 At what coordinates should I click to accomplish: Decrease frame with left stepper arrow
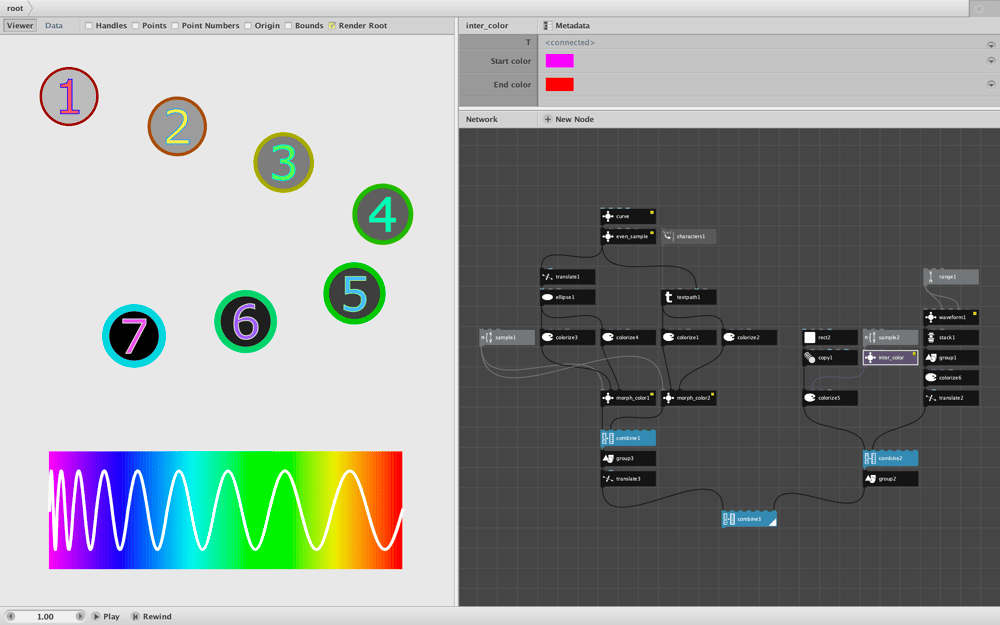10,617
